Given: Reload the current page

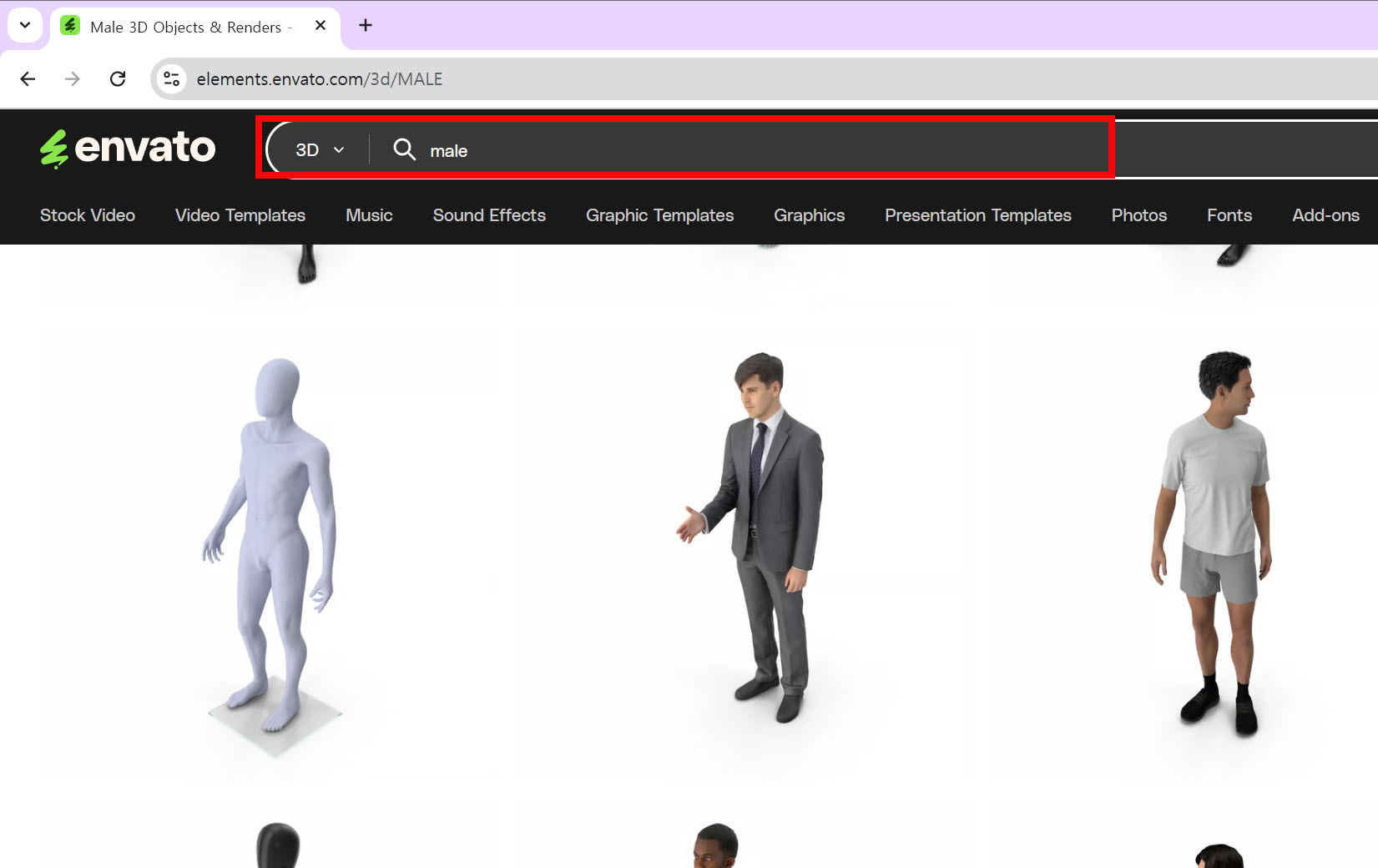Looking at the screenshot, I should 118,78.
